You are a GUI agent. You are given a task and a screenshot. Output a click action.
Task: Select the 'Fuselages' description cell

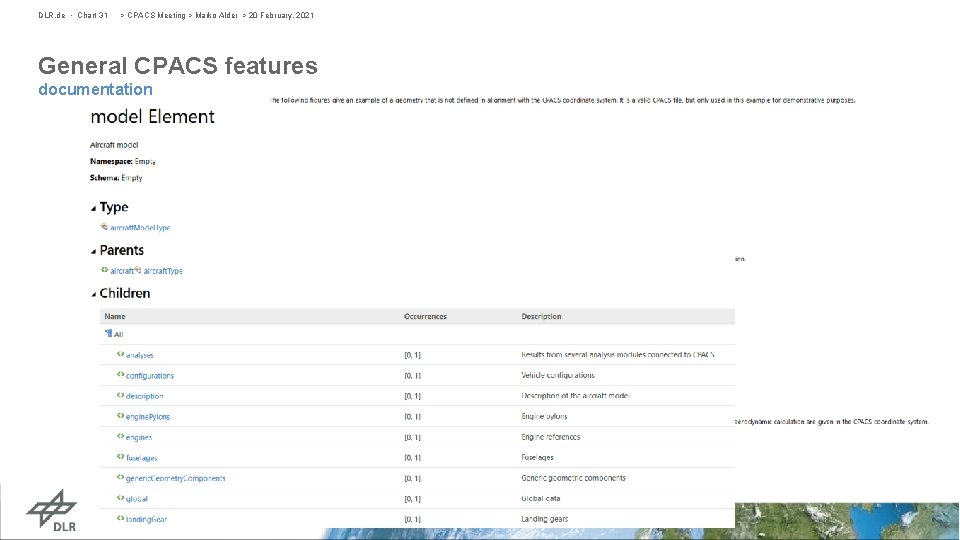point(537,457)
